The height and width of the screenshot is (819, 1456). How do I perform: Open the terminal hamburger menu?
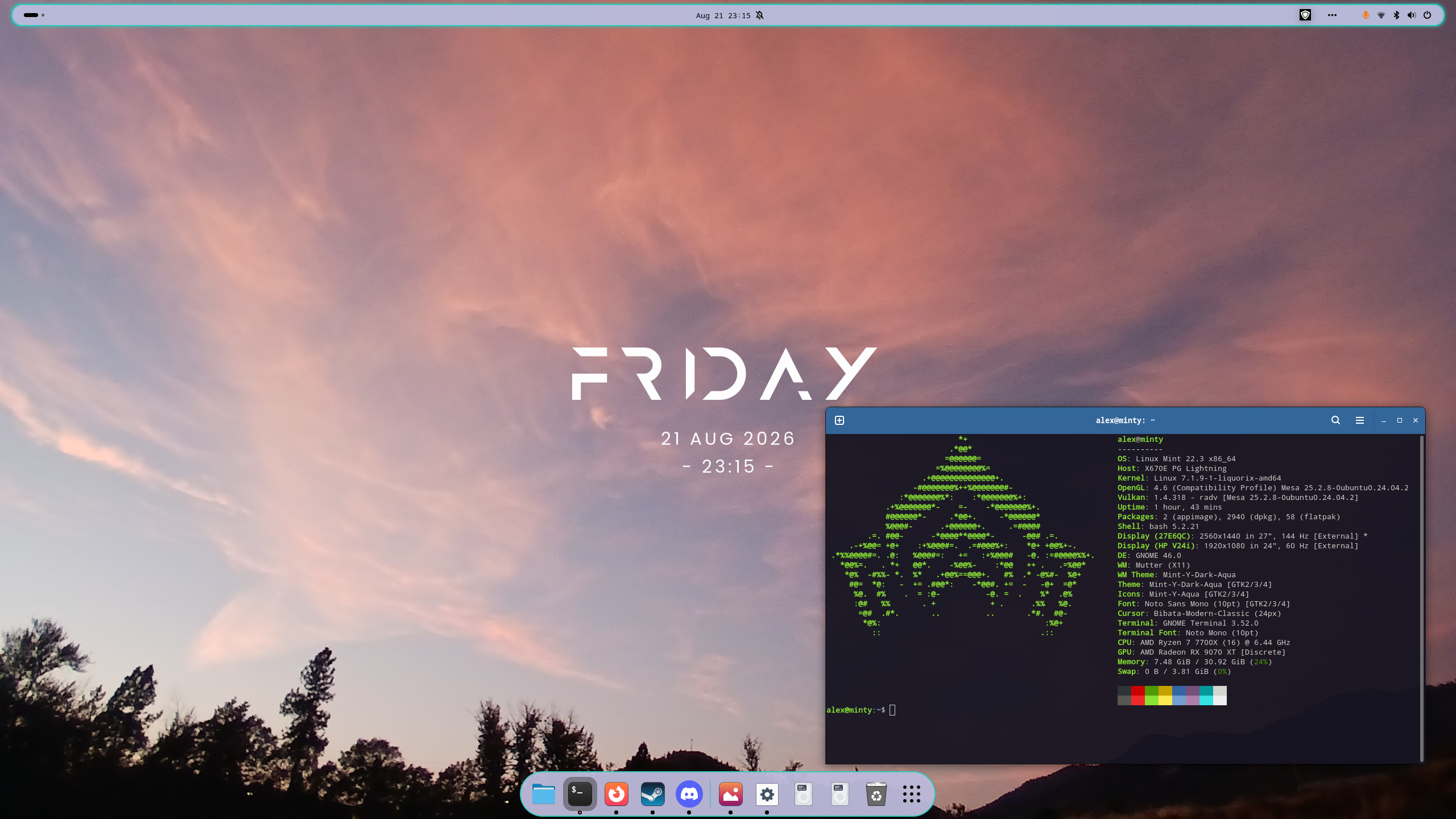click(x=1359, y=420)
